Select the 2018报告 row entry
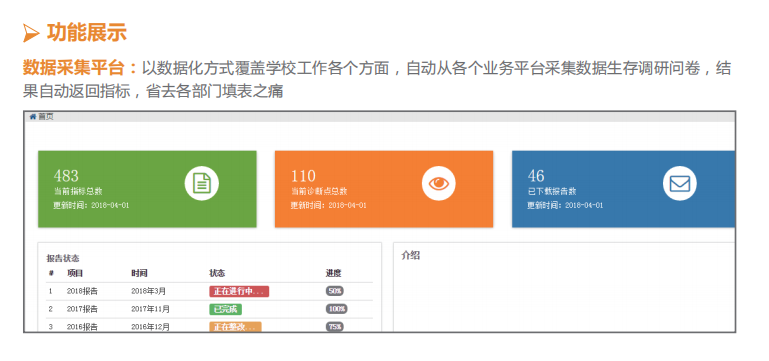The height and width of the screenshot is (361, 769). [x=82, y=291]
